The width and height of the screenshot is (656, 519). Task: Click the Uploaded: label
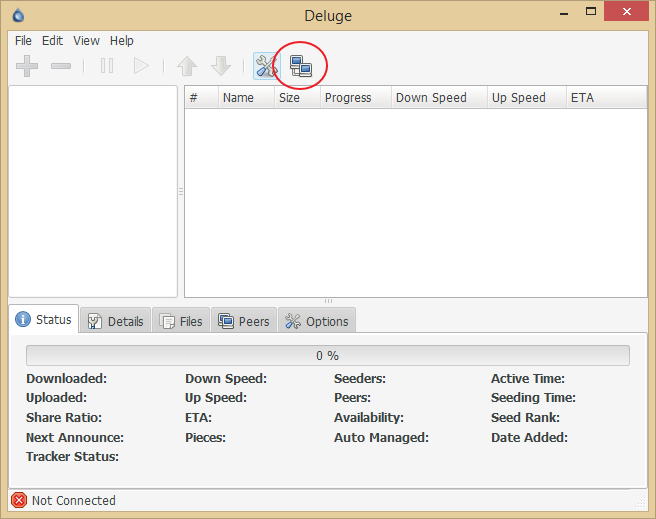click(x=56, y=397)
